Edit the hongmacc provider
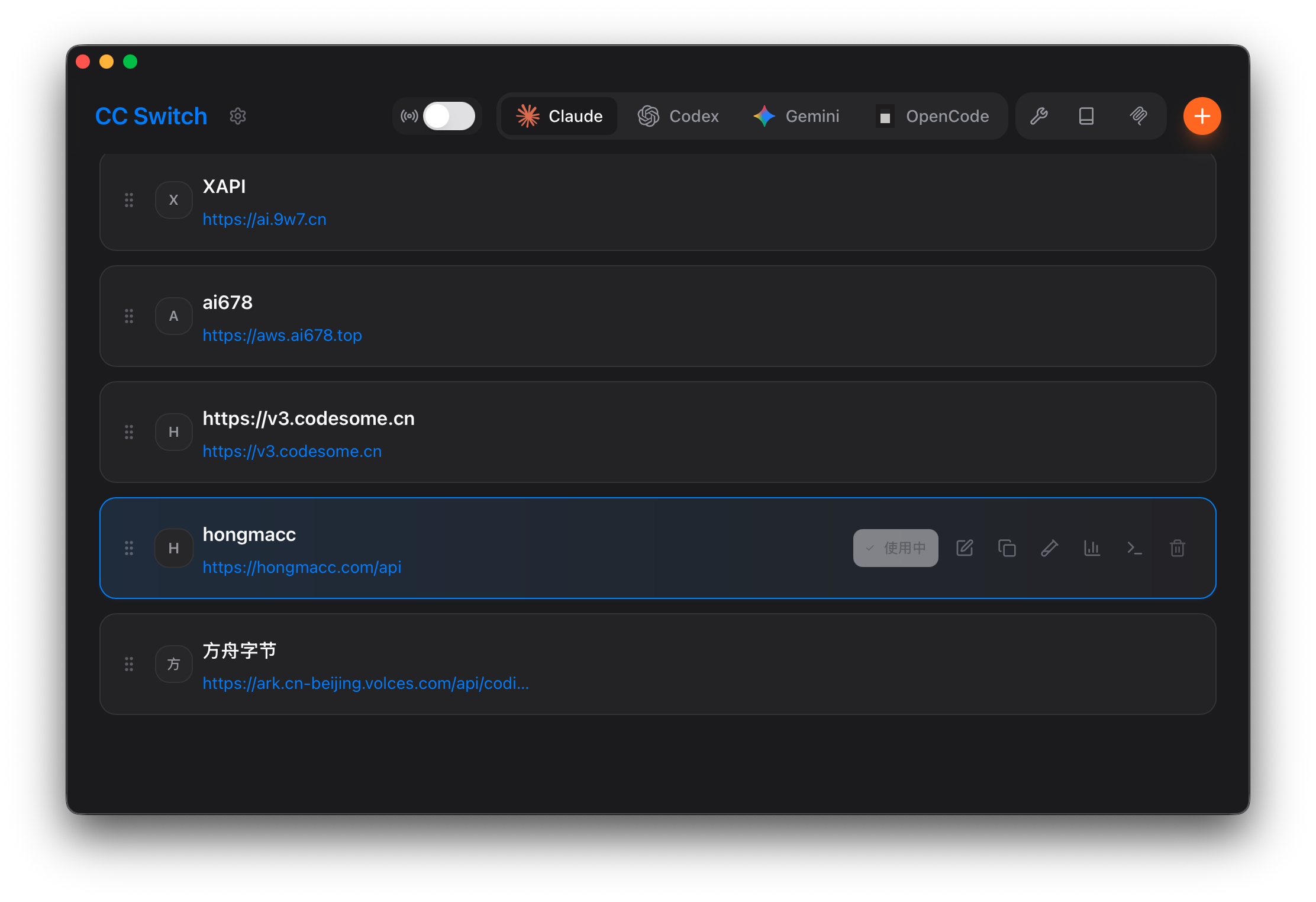This screenshot has width=1316, height=902. (965, 548)
